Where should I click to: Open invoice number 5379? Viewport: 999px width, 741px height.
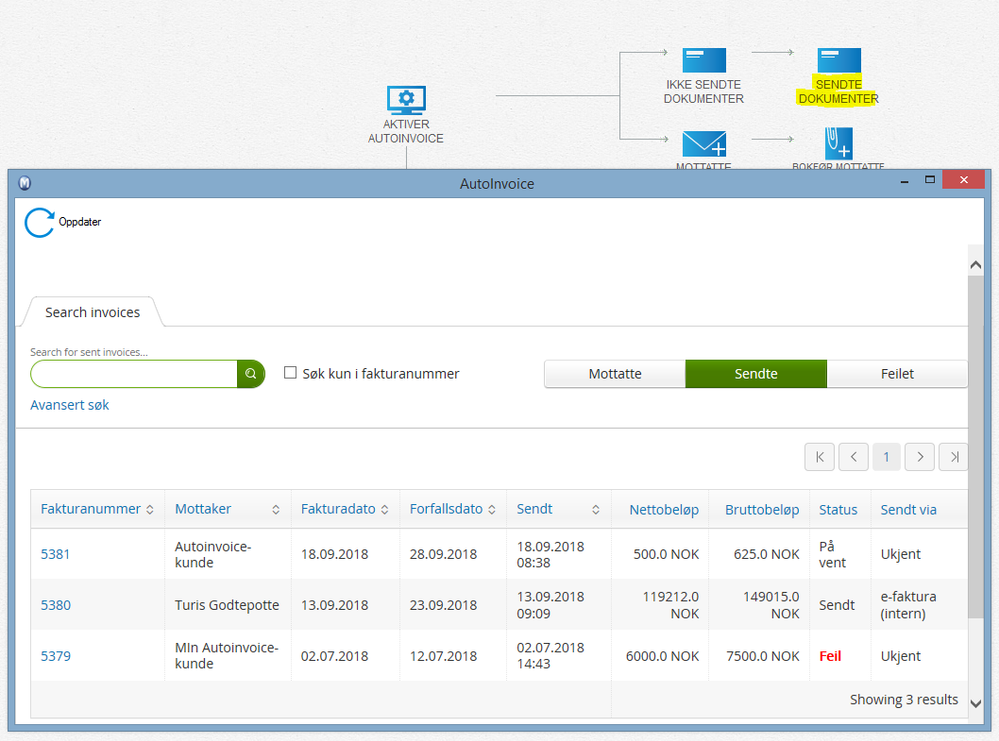(55, 656)
